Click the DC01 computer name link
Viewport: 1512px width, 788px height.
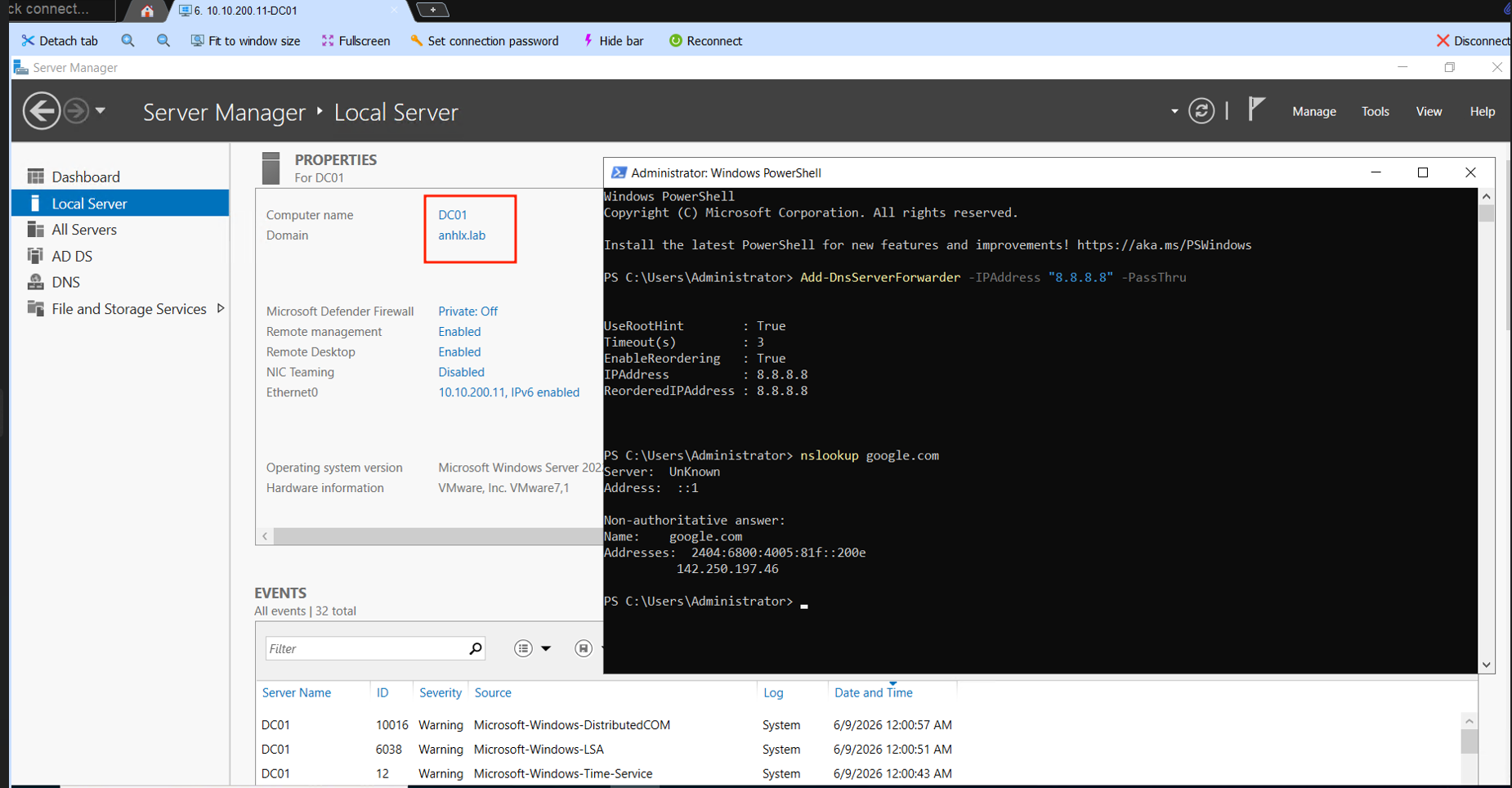pyautogui.click(x=452, y=215)
